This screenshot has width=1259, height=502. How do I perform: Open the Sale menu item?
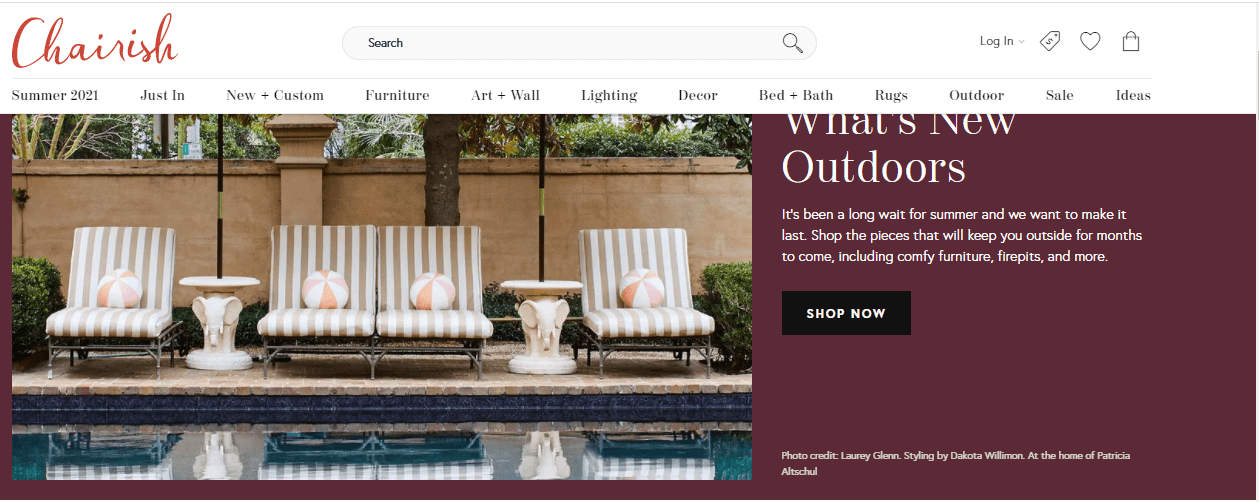(1060, 95)
